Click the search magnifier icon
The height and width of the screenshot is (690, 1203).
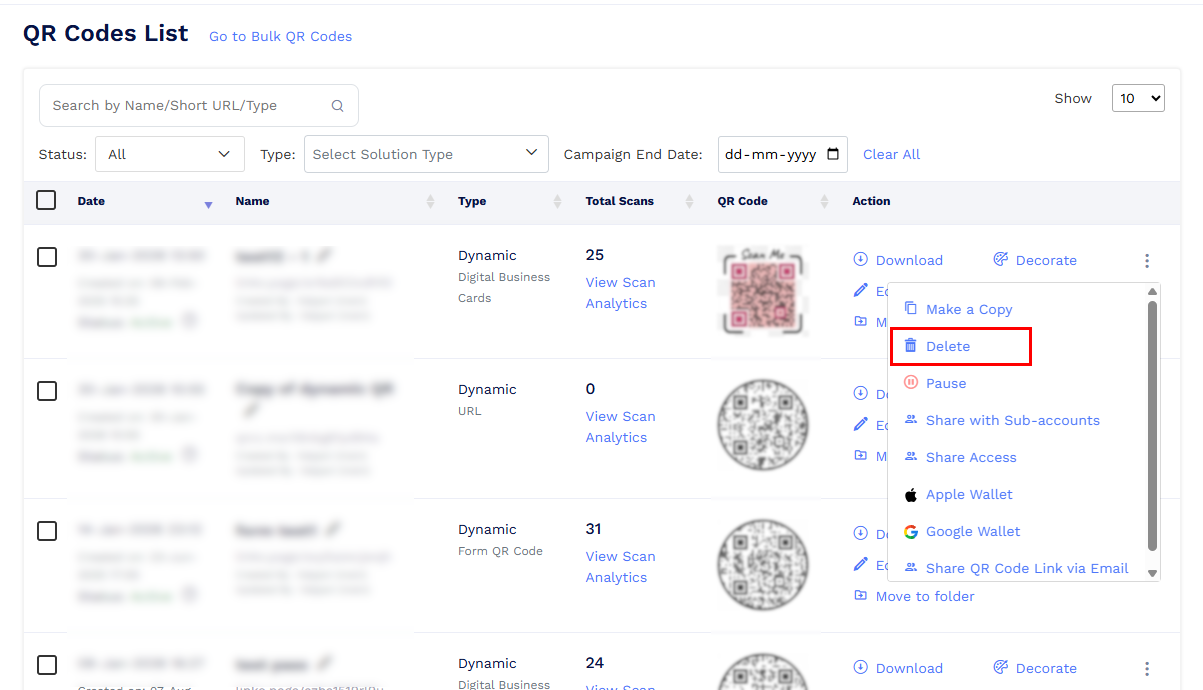click(337, 106)
